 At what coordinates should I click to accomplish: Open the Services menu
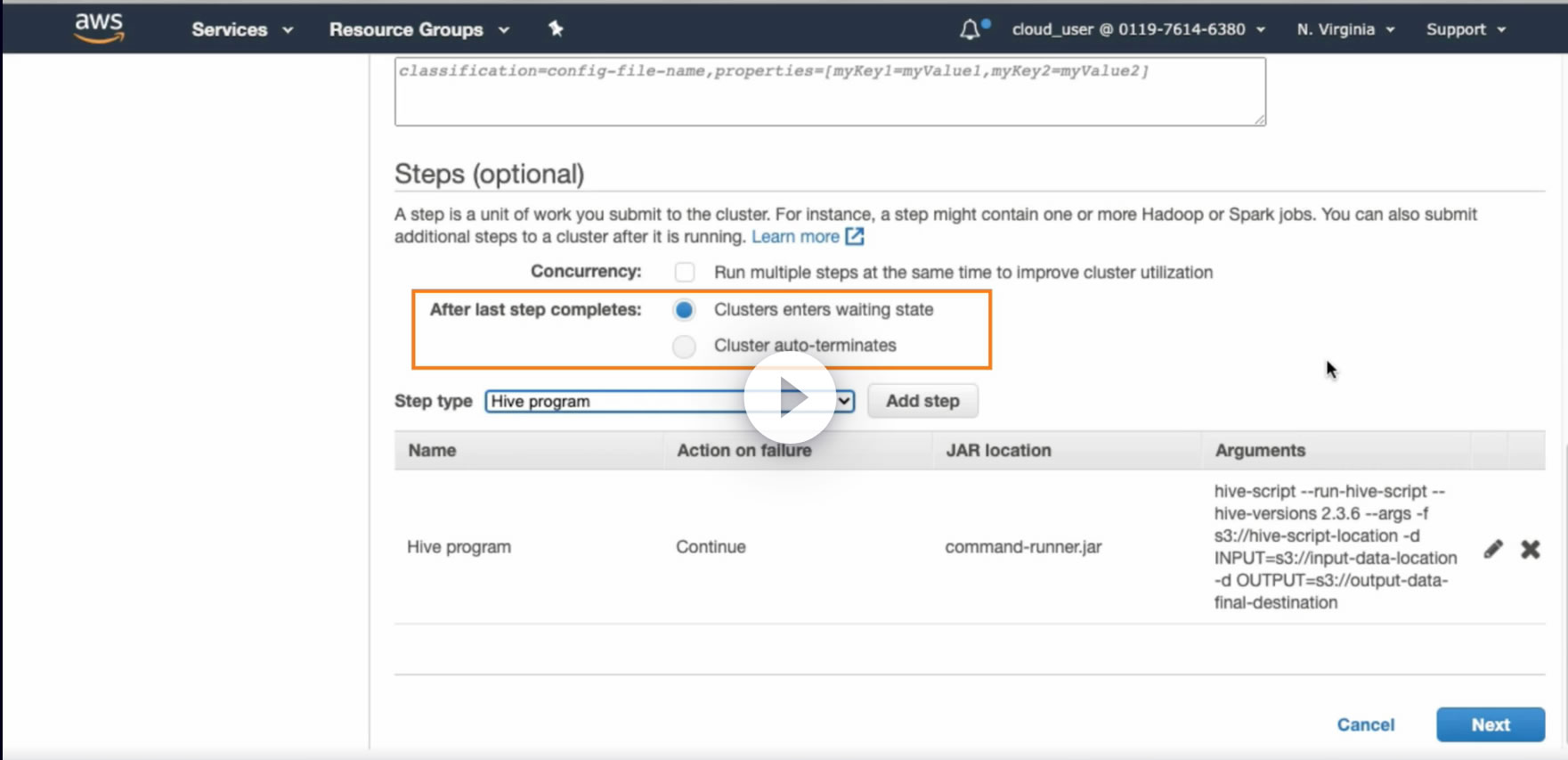click(x=241, y=29)
